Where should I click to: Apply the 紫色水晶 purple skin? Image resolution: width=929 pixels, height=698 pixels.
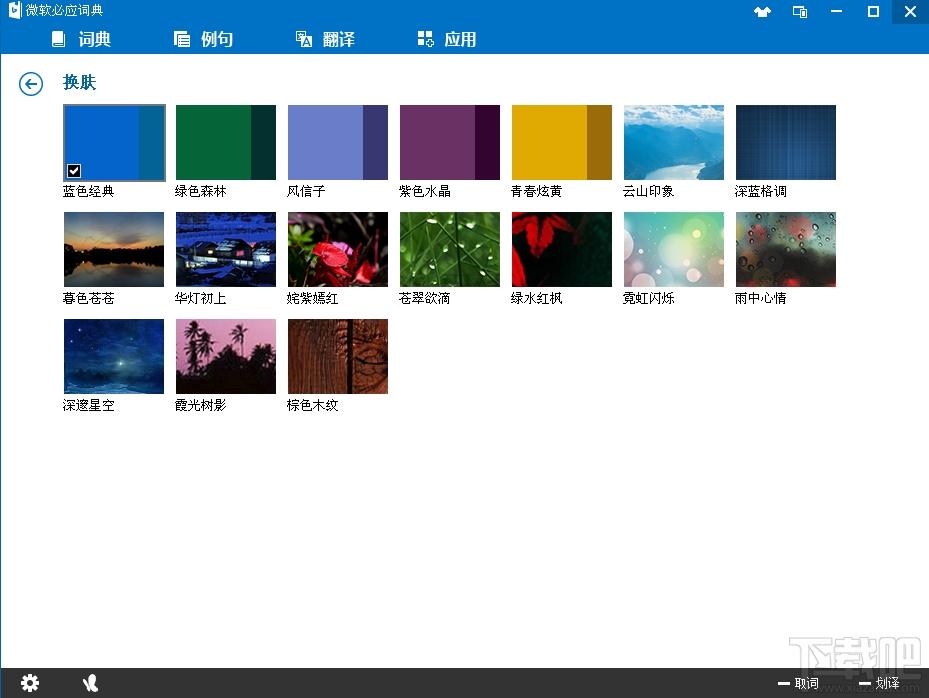(450, 143)
